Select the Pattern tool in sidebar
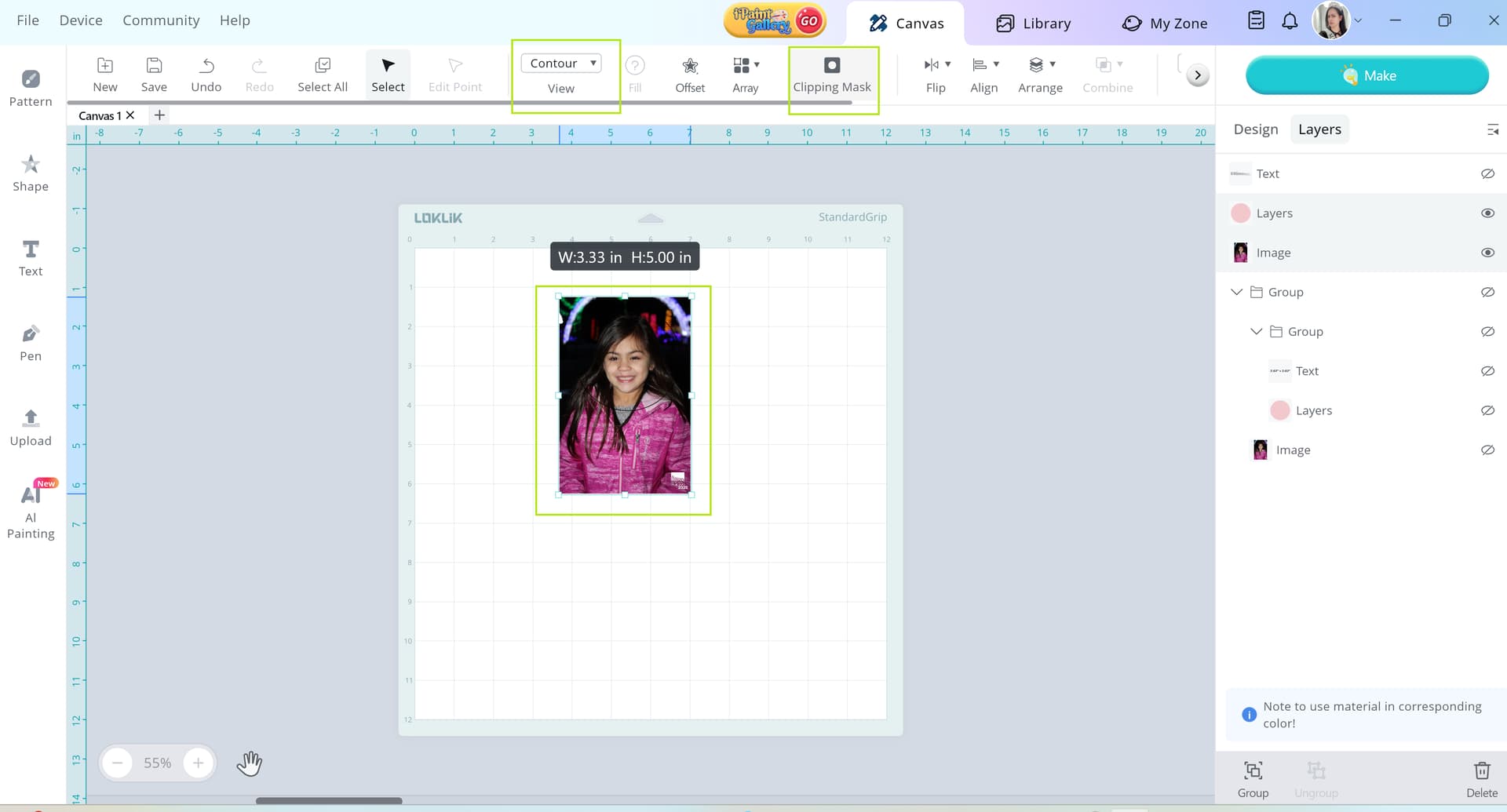Image resolution: width=1507 pixels, height=812 pixels. 31,88
